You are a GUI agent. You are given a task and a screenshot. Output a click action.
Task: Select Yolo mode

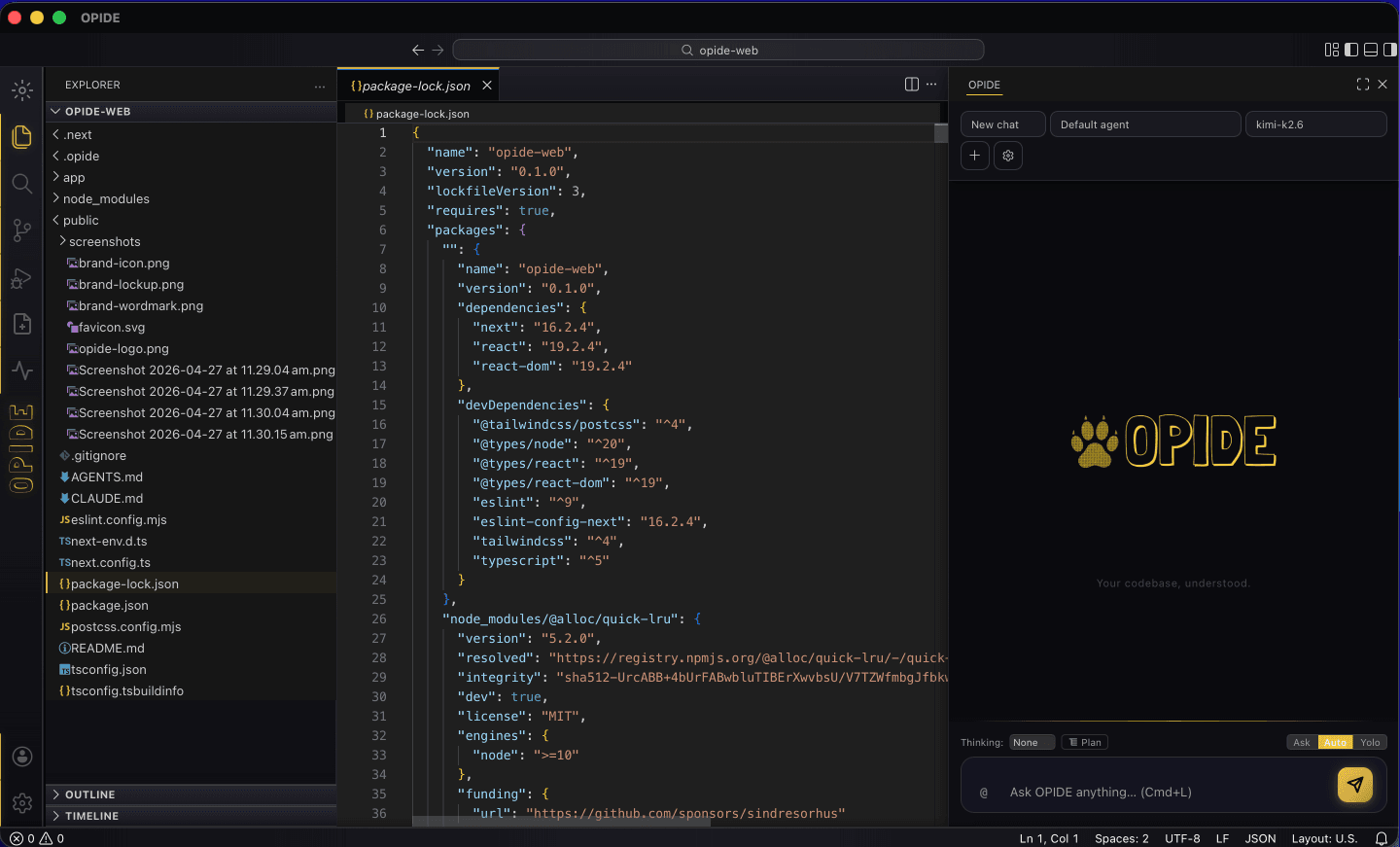tap(1370, 742)
